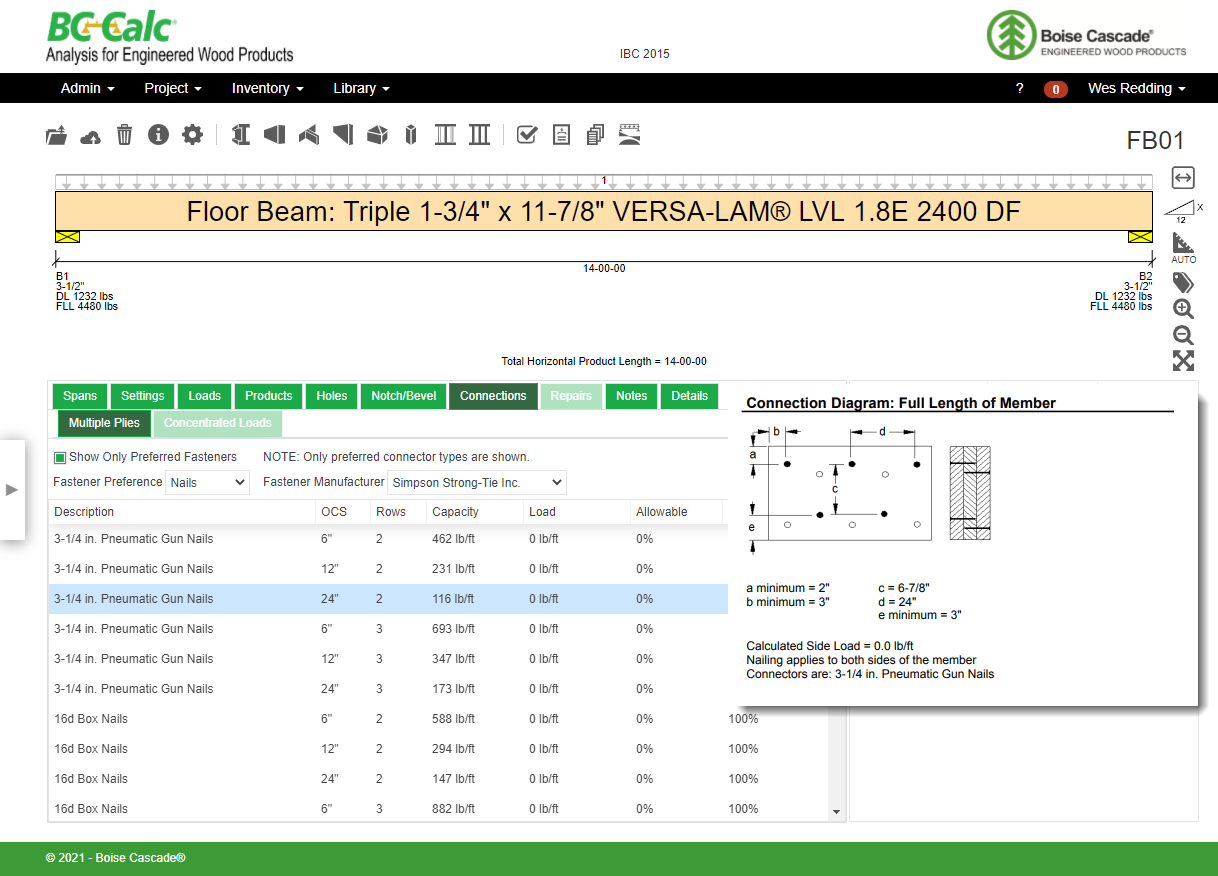Click the bridge-shaped toolbar icon
This screenshot has width=1218, height=876.
[x=629, y=134]
